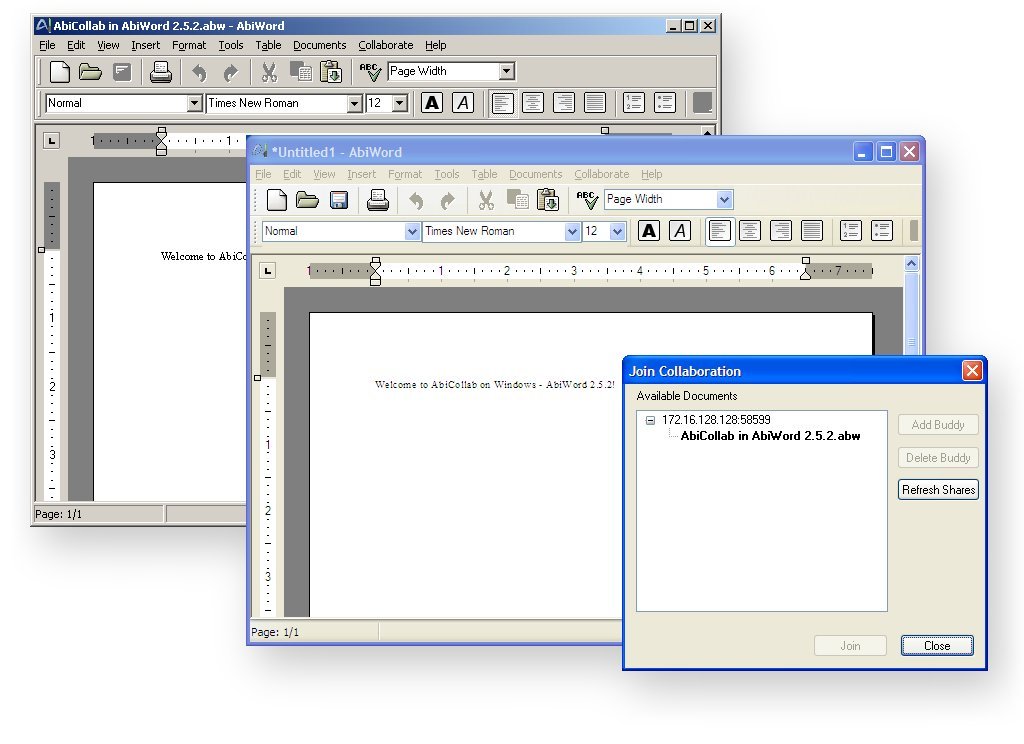Click the Add Buddy button
This screenshot has height=744, width=1024.
(x=938, y=425)
